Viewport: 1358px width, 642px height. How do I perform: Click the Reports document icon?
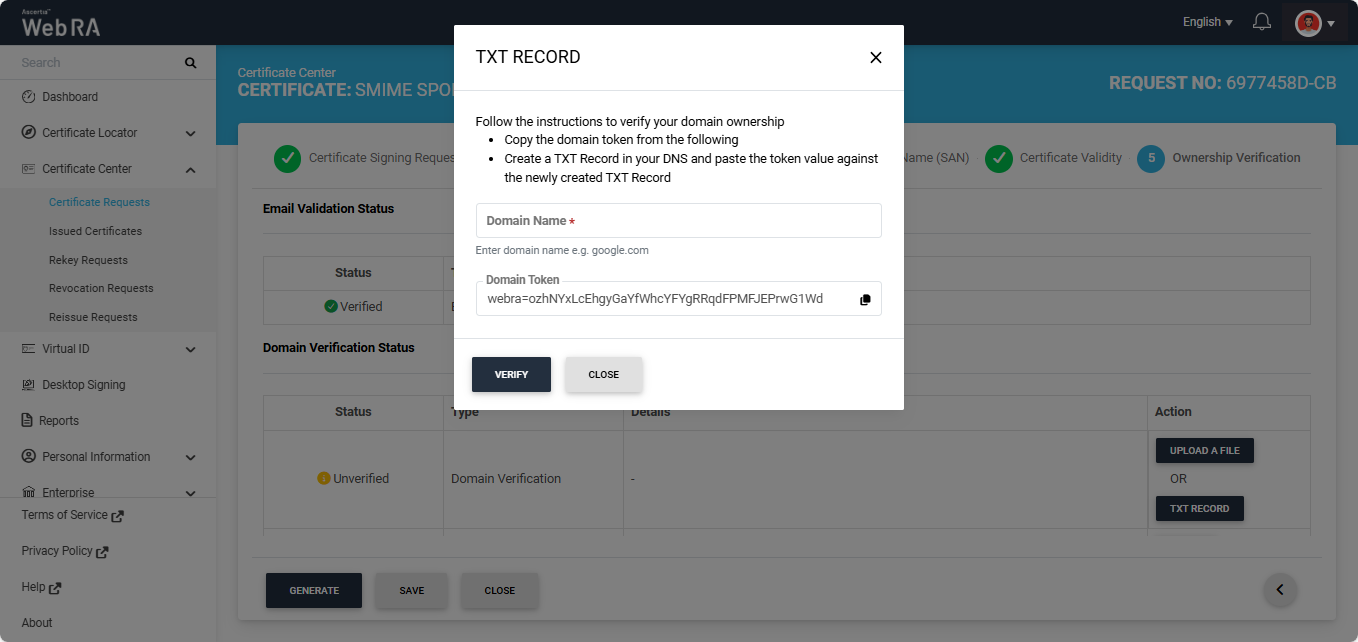point(27,421)
